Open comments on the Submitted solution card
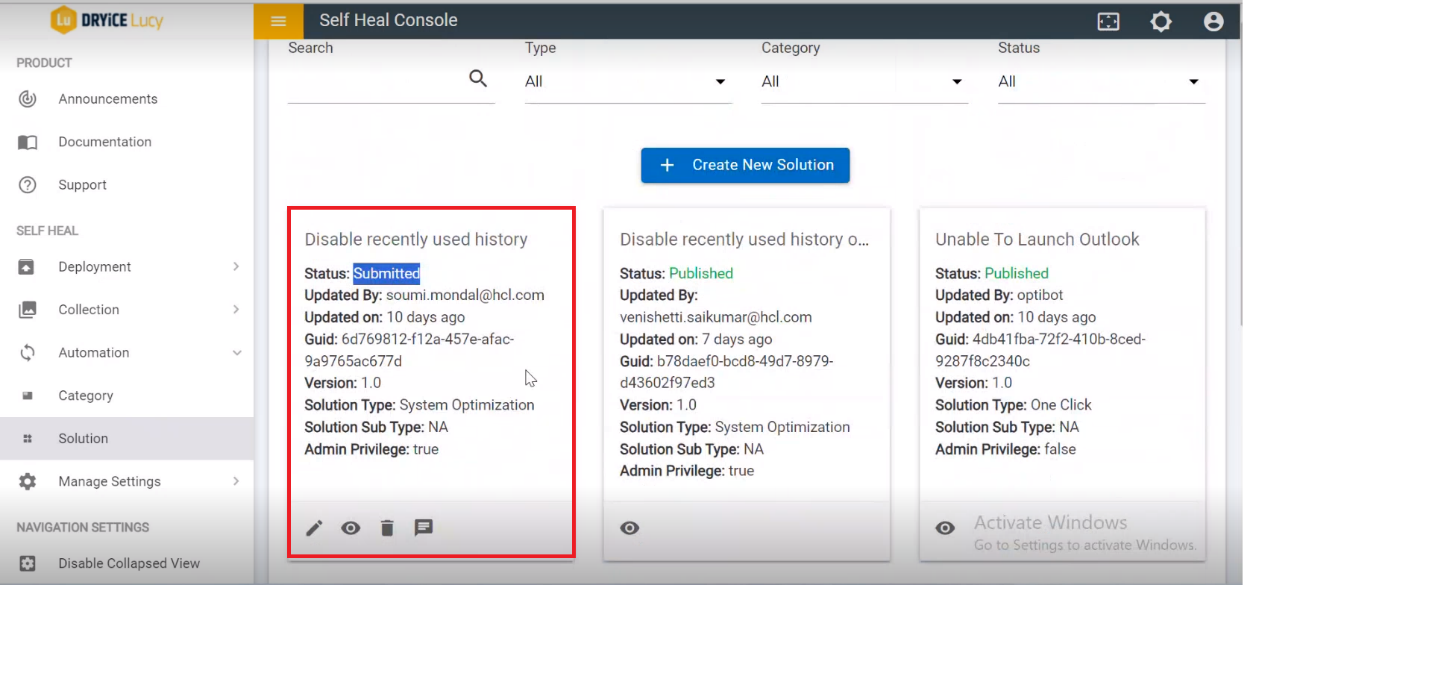This screenshot has height=682, width=1432. tap(423, 528)
